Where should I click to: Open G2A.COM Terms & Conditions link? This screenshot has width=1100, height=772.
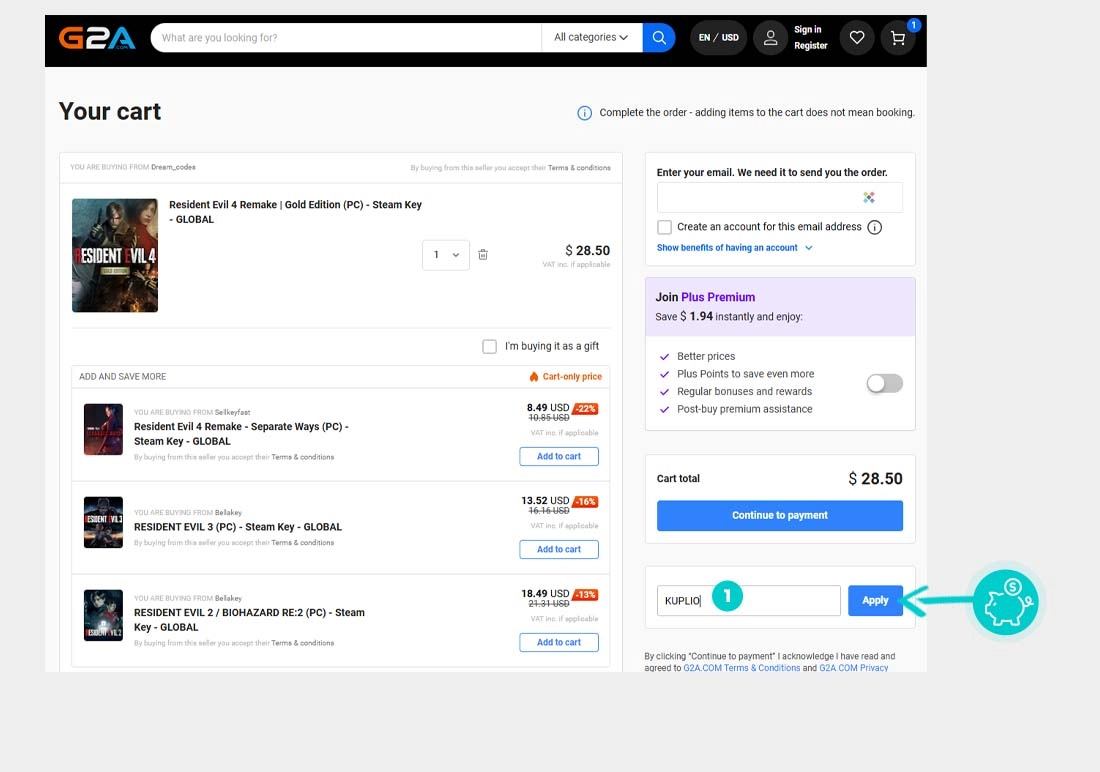tap(742, 668)
